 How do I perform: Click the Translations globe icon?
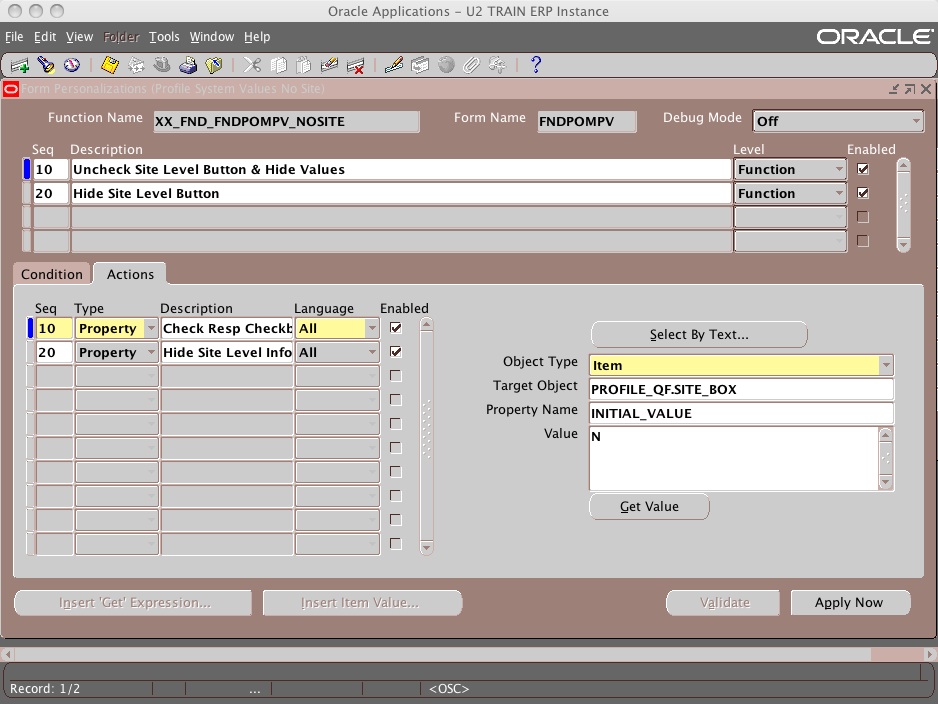(x=446, y=65)
